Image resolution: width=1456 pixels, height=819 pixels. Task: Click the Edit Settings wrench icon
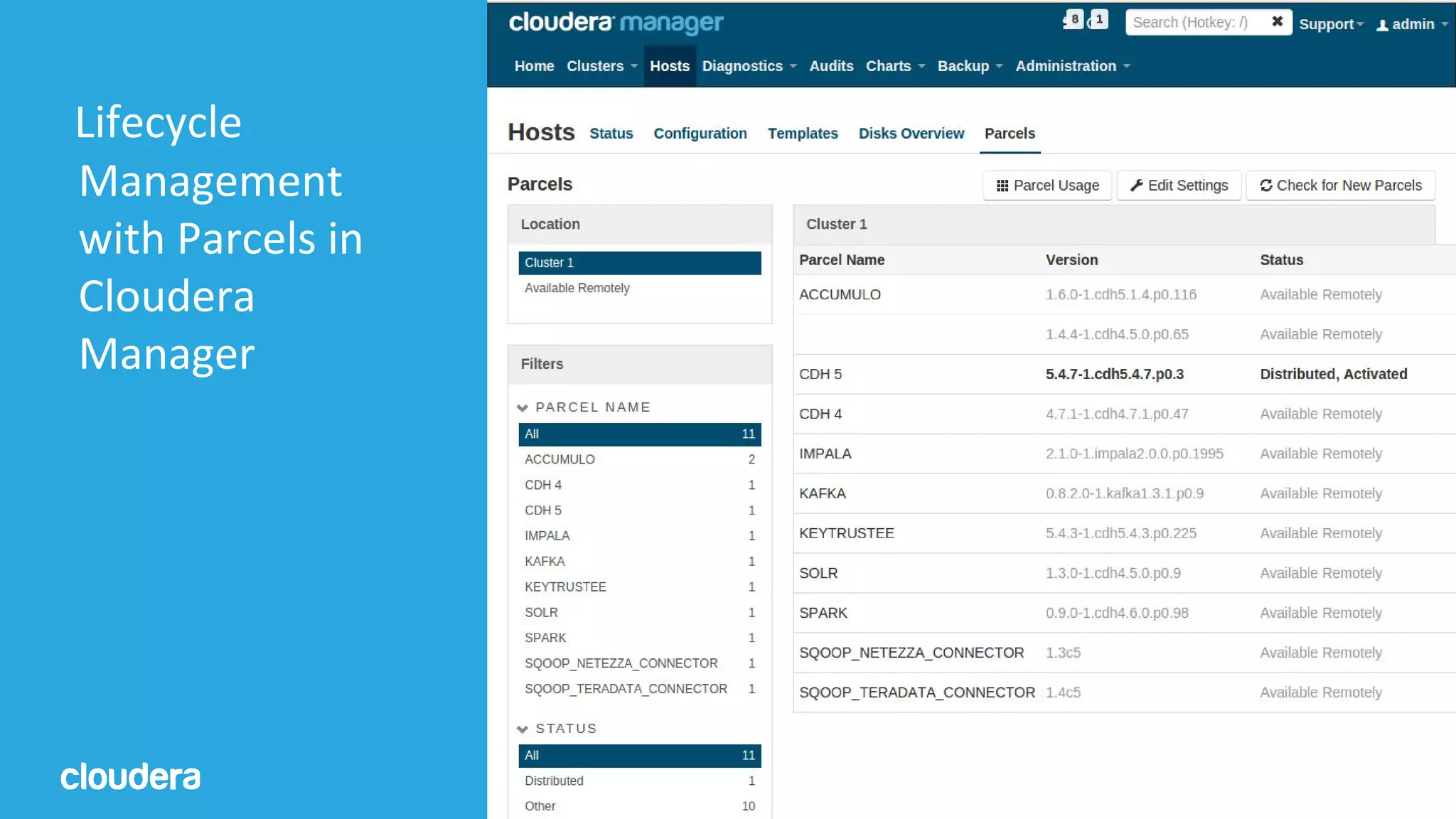coord(1136,186)
